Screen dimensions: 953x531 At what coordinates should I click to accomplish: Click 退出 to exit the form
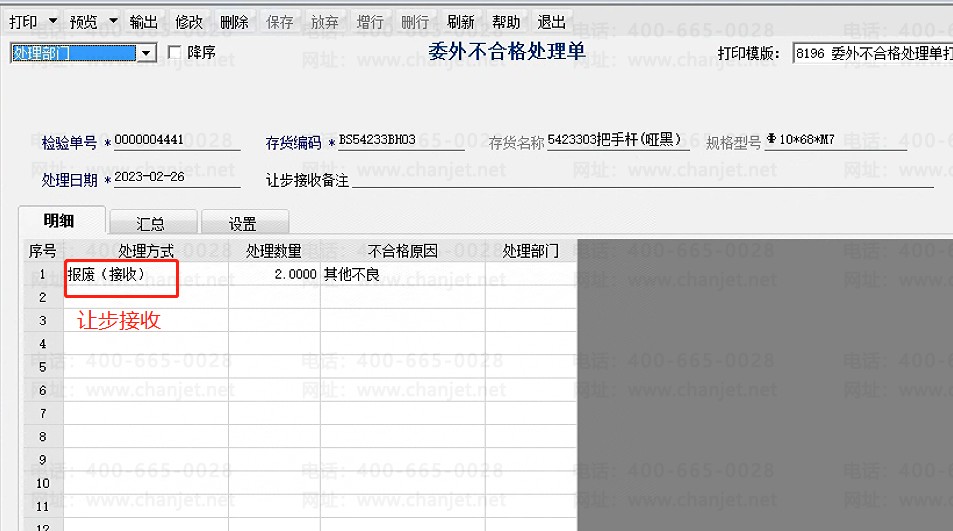(x=551, y=22)
